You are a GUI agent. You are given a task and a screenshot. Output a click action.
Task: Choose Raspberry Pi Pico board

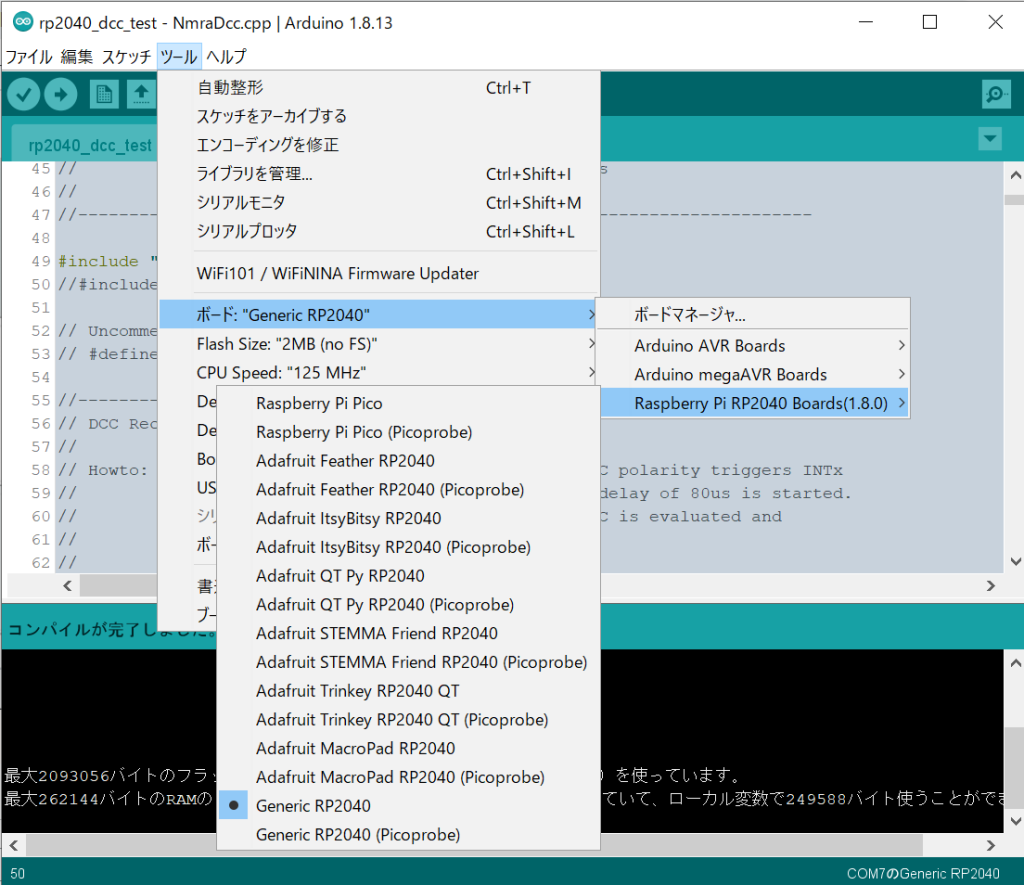pos(319,403)
